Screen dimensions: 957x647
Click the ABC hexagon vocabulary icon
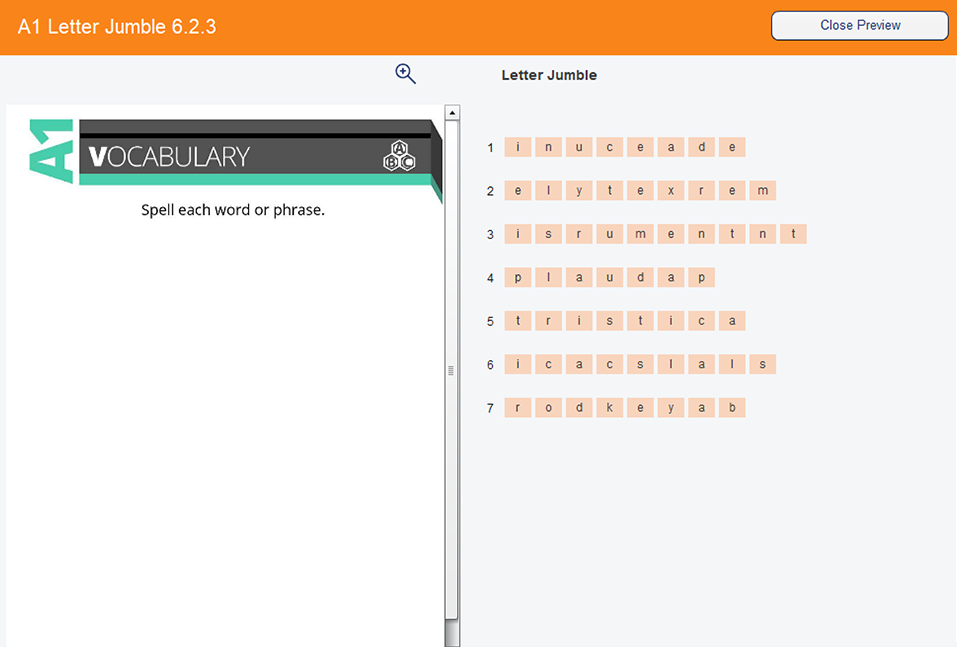399,156
